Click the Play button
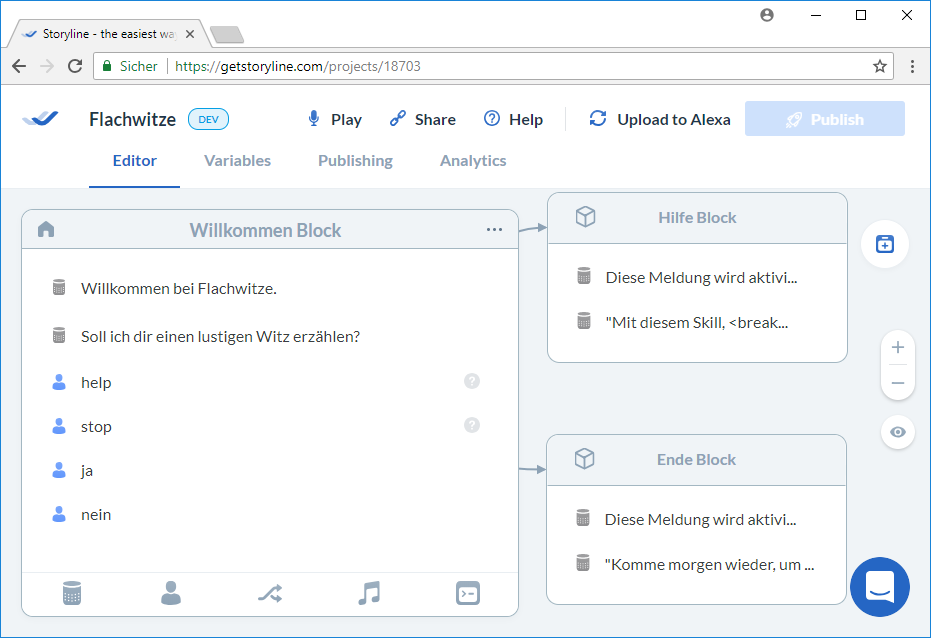931x638 pixels. point(334,119)
